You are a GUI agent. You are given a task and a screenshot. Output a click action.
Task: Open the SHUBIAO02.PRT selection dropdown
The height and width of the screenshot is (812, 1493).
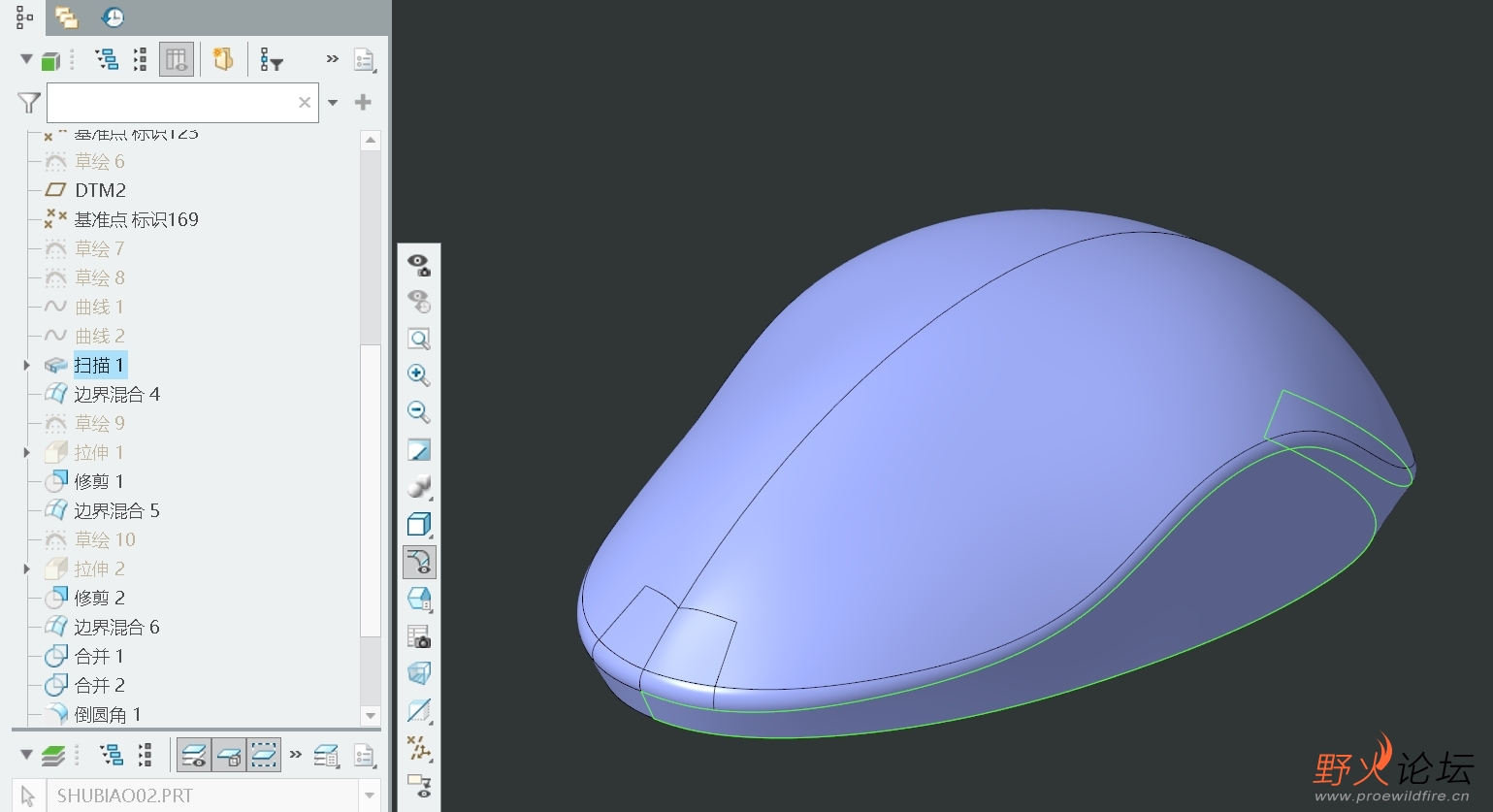pyautogui.click(x=369, y=796)
